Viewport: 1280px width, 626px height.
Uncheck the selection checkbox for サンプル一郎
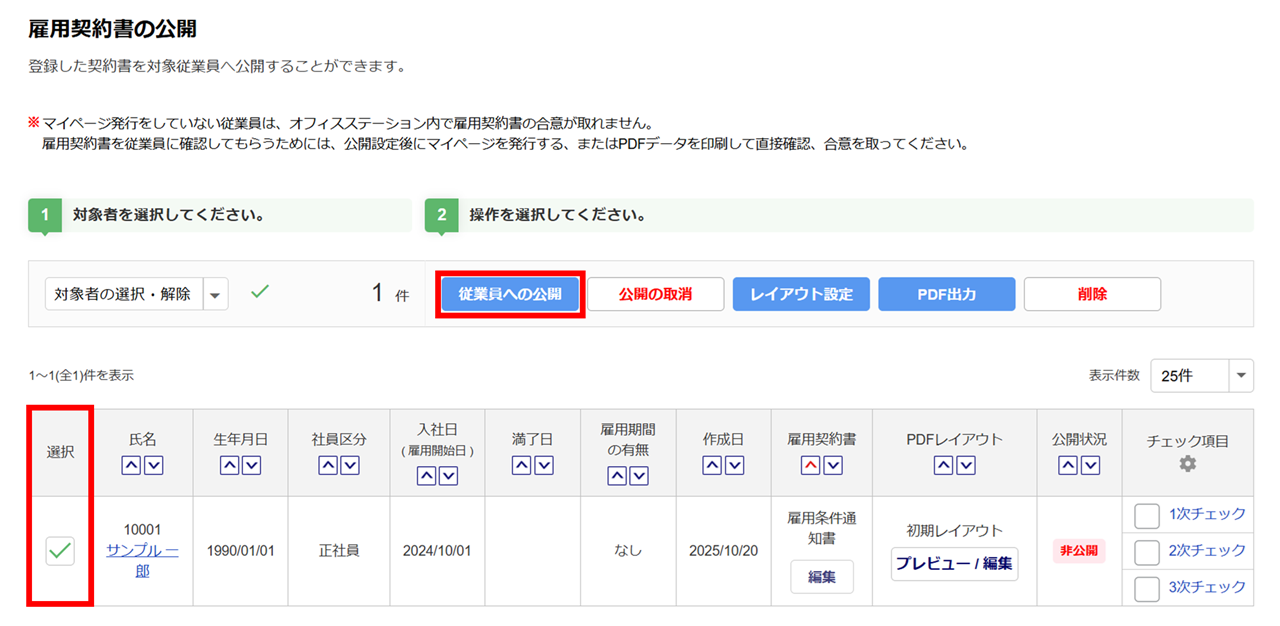pyautogui.click(x=61, y=550)
